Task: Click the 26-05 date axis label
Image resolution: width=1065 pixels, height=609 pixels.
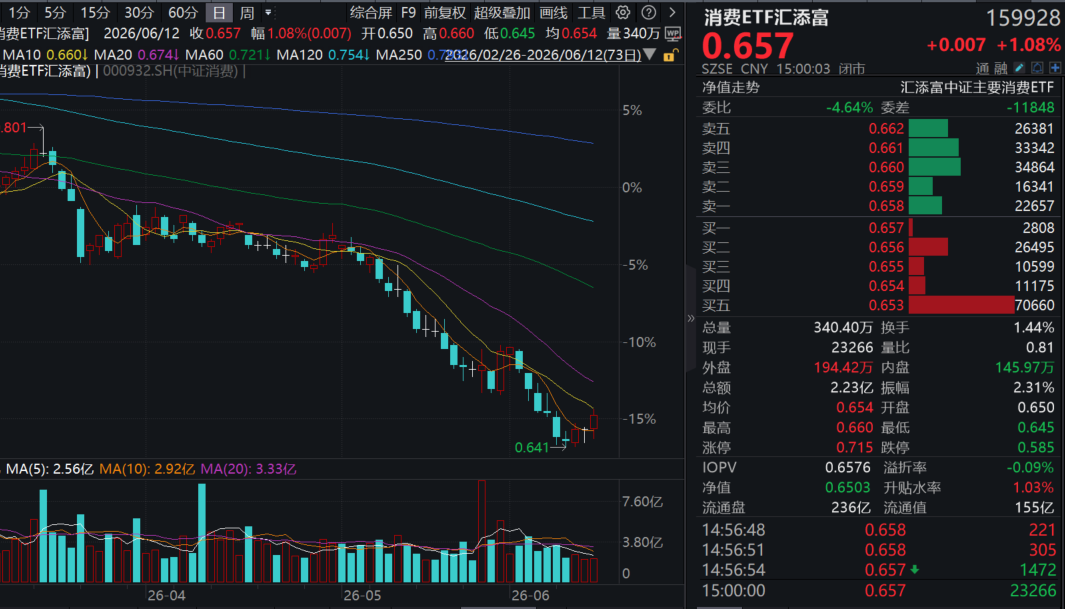Action: [x=362, y=595]
